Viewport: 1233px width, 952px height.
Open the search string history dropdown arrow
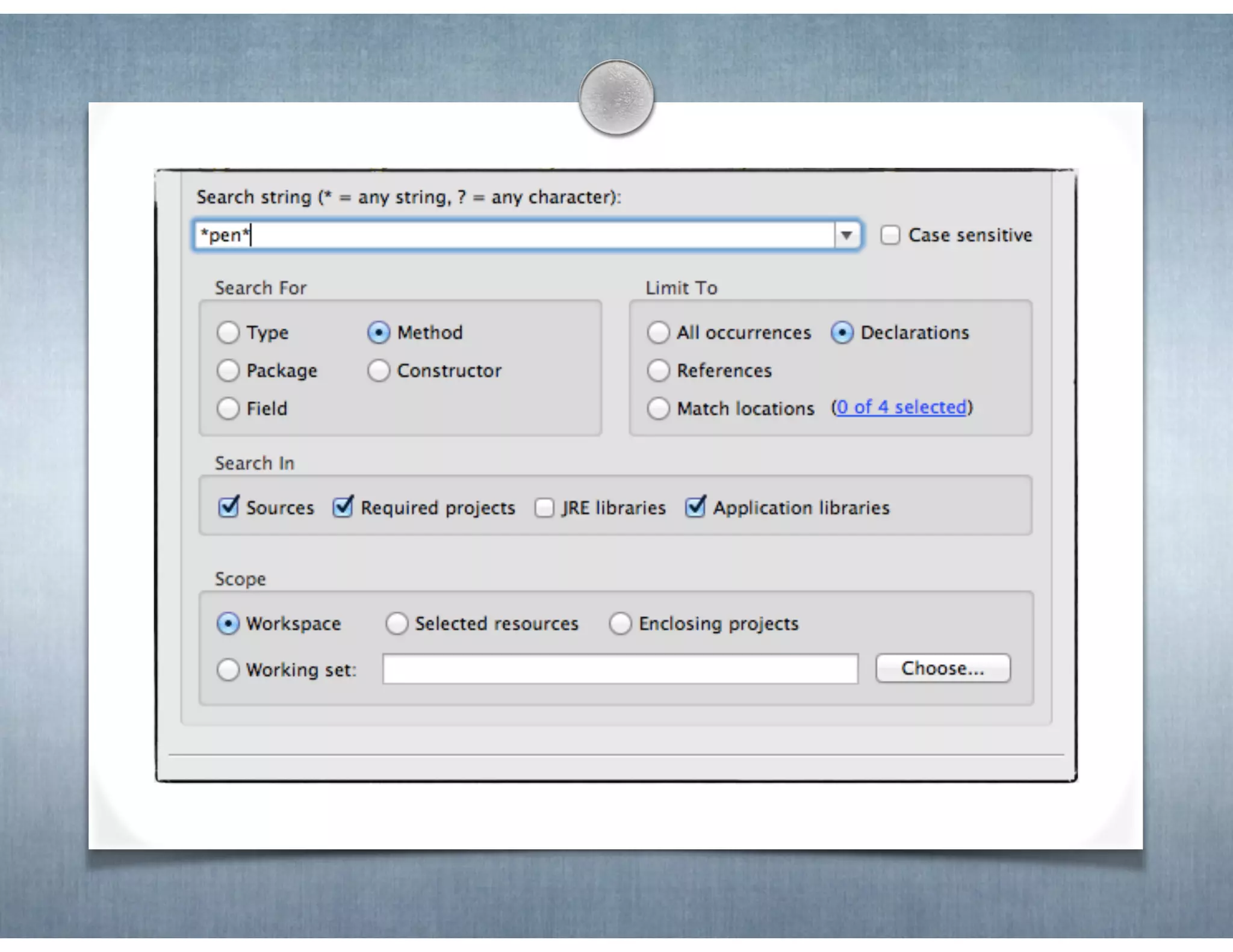click(846, 235)
